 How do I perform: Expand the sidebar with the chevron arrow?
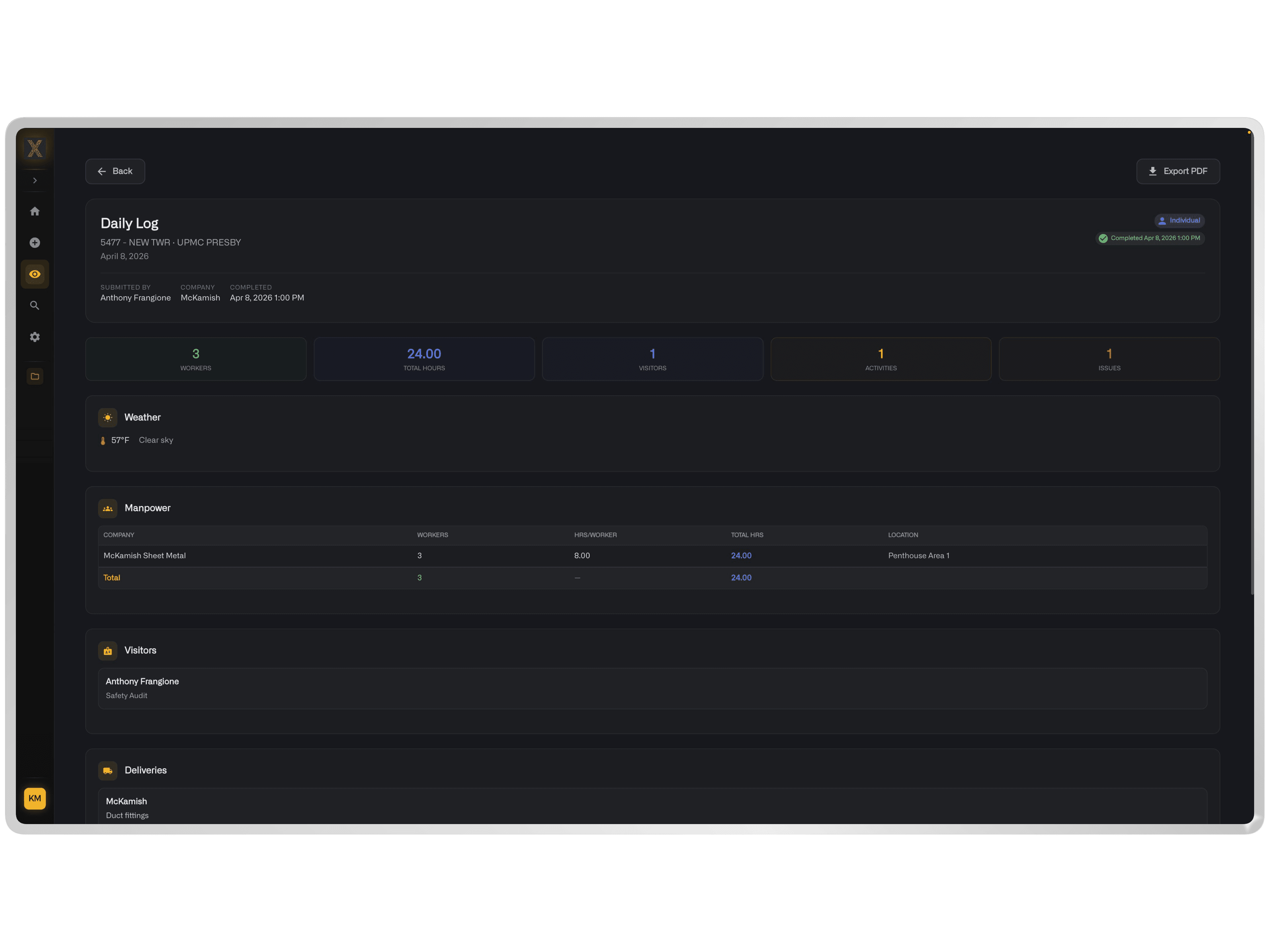pos(35,180)
